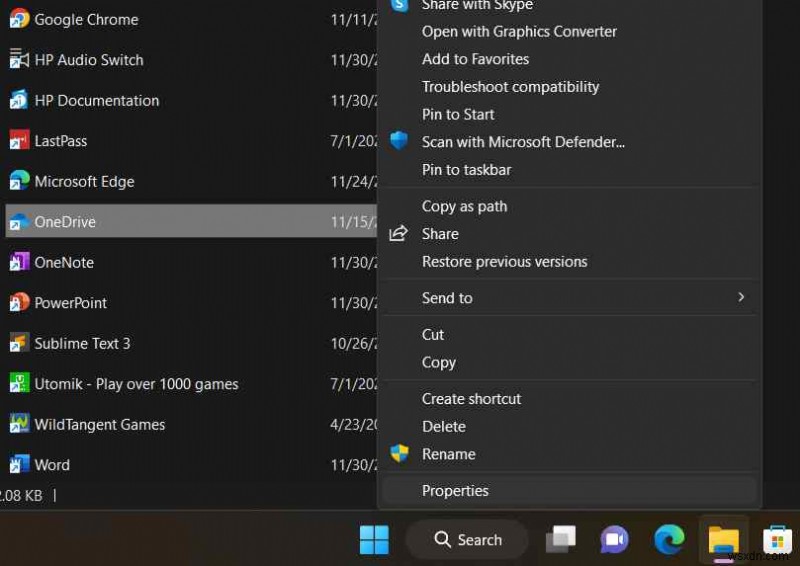
Task: Click the 11/24 date of Microsoft Edge
Action: (x=354, y=182)
